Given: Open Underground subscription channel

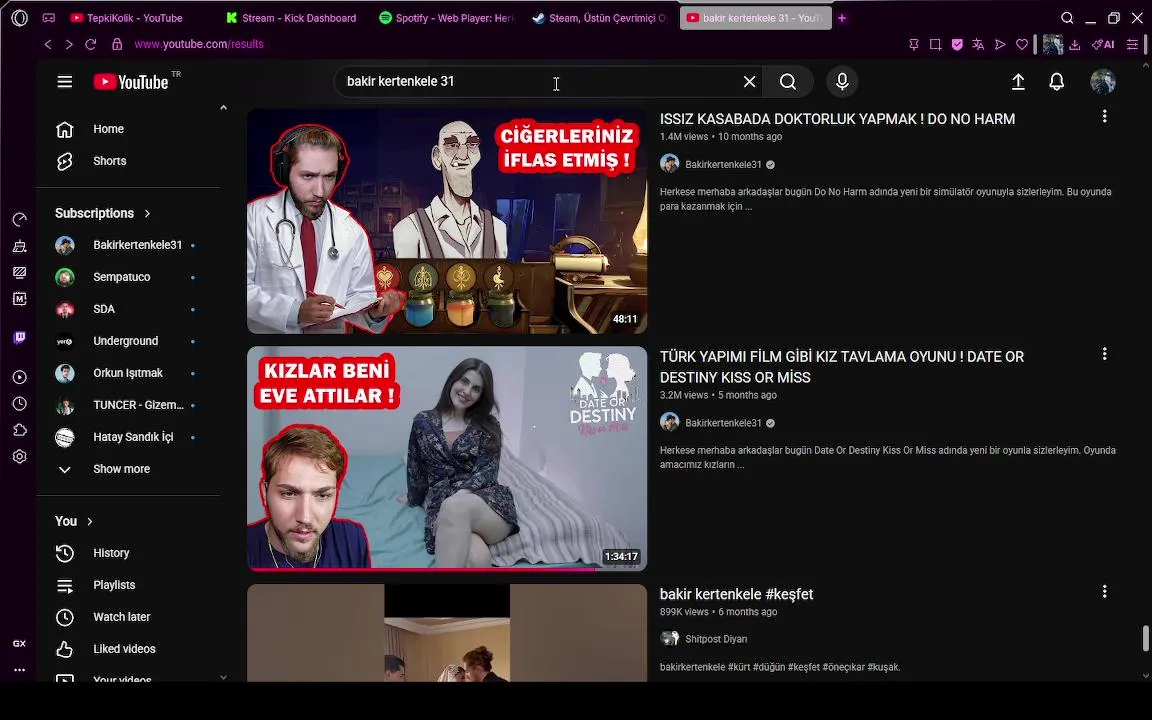Looking at the screenshot, I should [126, 341].
